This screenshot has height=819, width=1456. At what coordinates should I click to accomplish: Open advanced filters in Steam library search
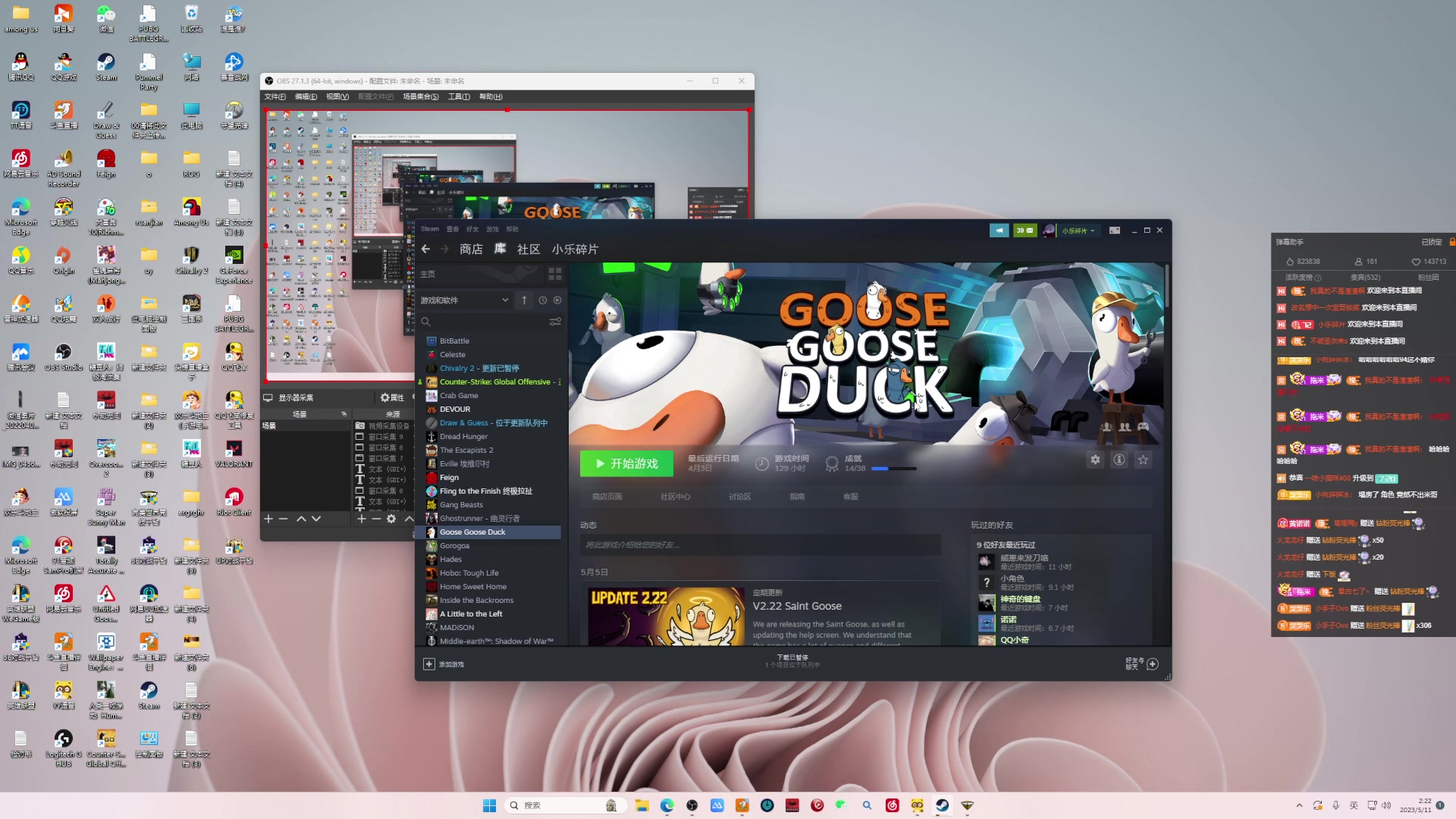tap(555, 322)
